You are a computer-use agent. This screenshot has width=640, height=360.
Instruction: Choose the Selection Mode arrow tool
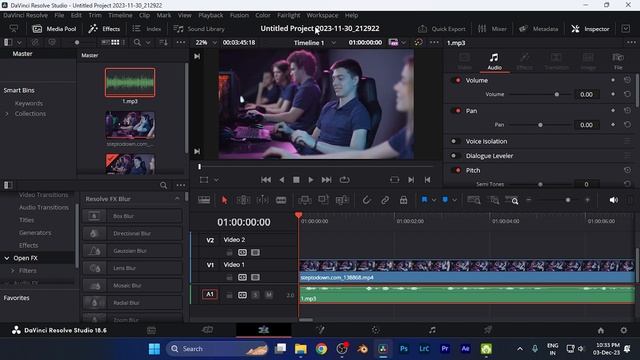point(224,200)
